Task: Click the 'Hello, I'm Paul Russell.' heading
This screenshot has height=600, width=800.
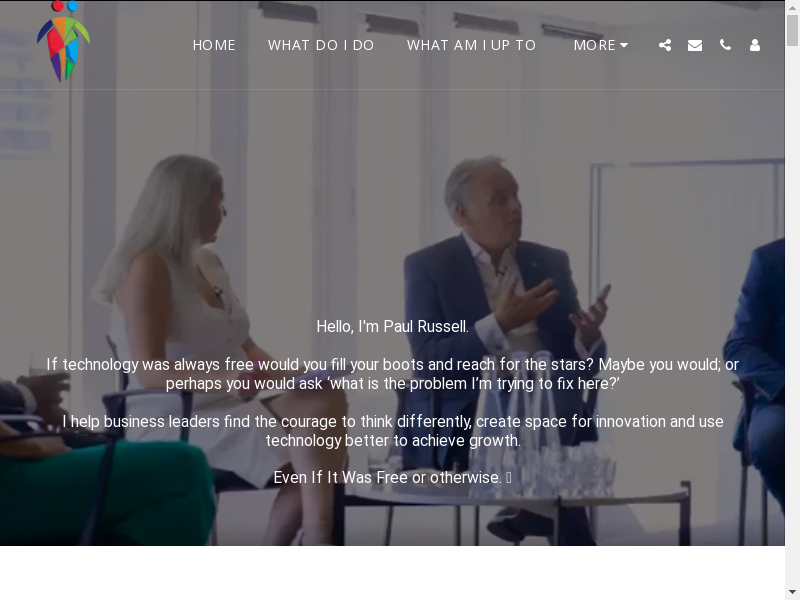Action: (392, 327)
